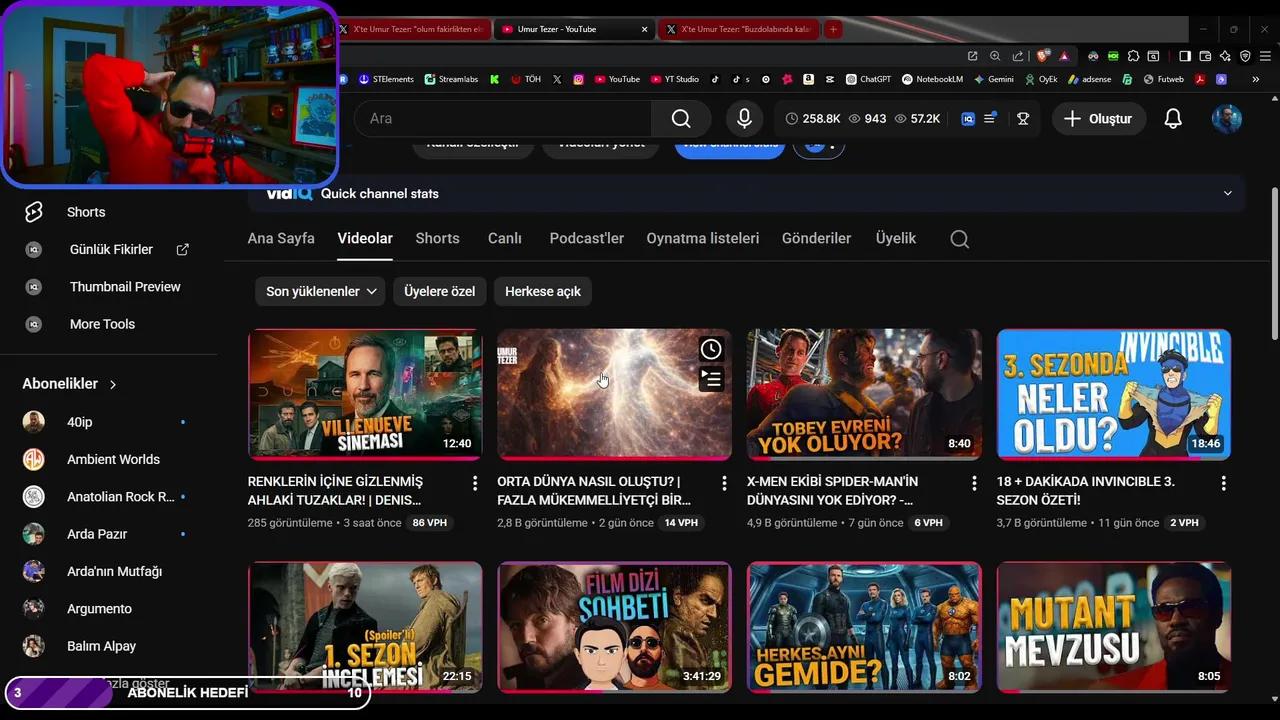
Task: Open Brave Wallet icon in toolbar
Action: [x=1205, y=56]
